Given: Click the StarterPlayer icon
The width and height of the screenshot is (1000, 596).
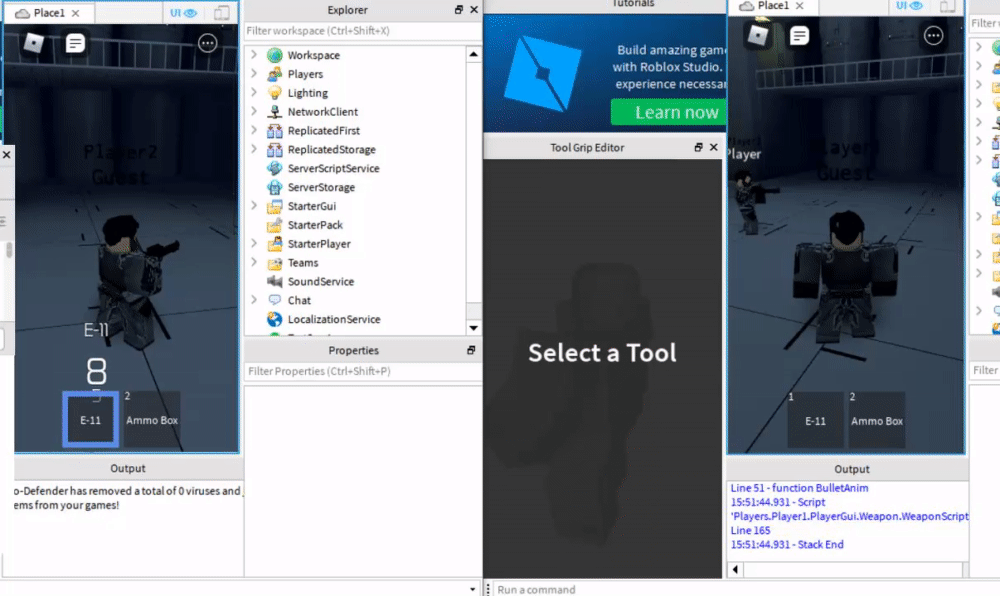Looking at the screenshot, I should (275, 244).
